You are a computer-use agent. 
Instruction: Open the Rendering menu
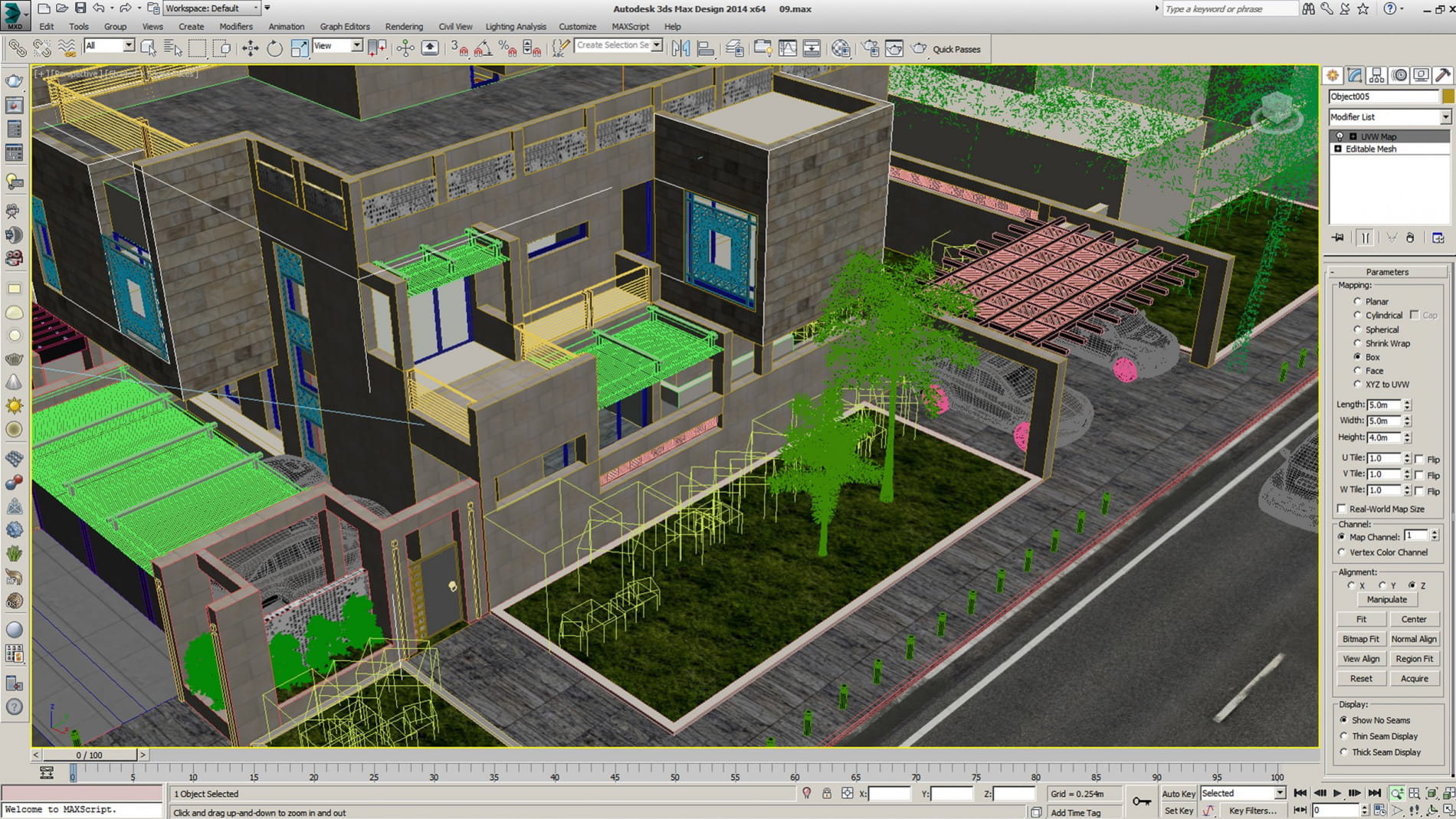point(404,27)
